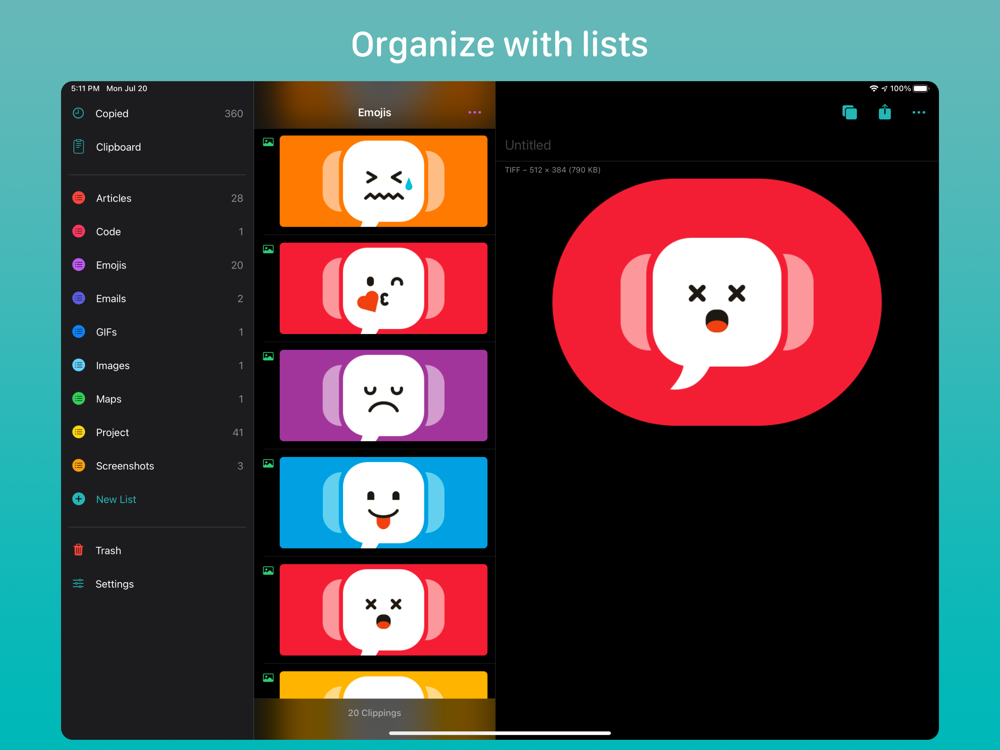Click image type icon beside small dizzy emoji

click(x=268, y=571)
